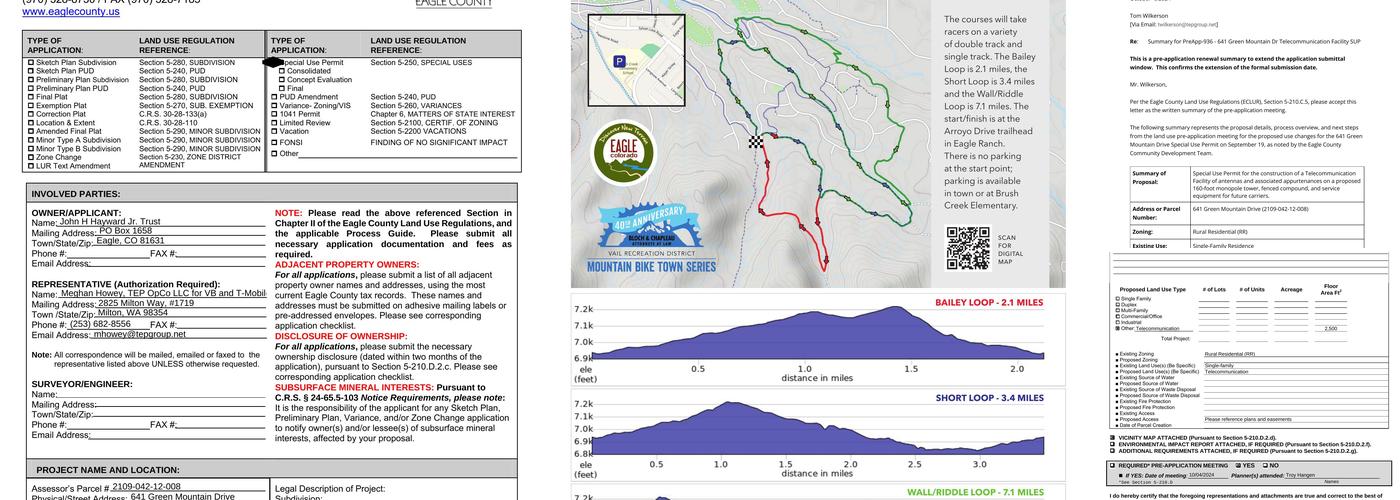Screen dimensions: 1400x500
Task: Click the SHORT LOOP - 3.4 MILES title
Action: point(990,397)
